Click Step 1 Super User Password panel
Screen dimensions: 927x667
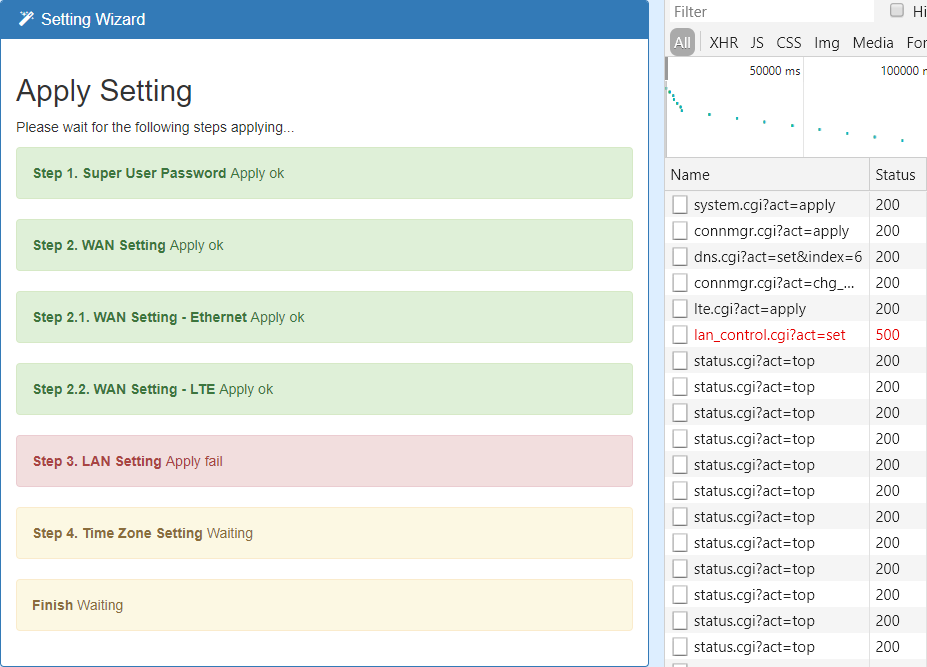point(324,173)
